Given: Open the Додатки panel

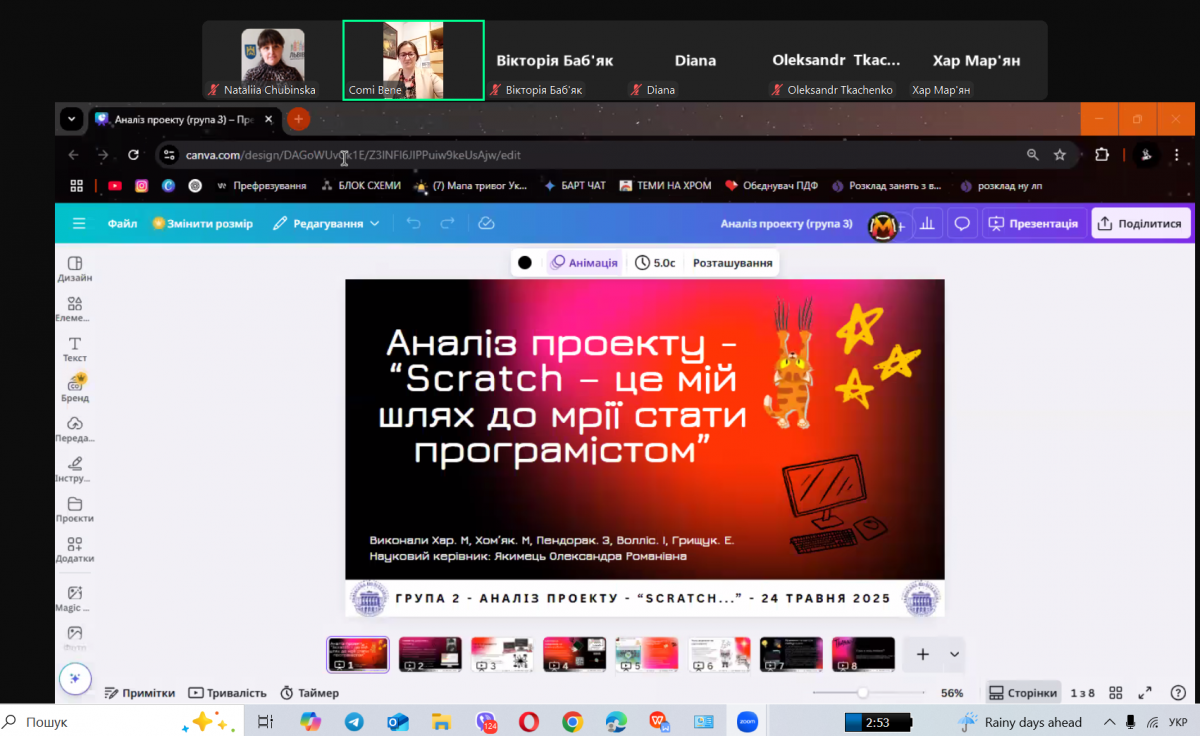Looking at the screenshot, I should point(75,548).
